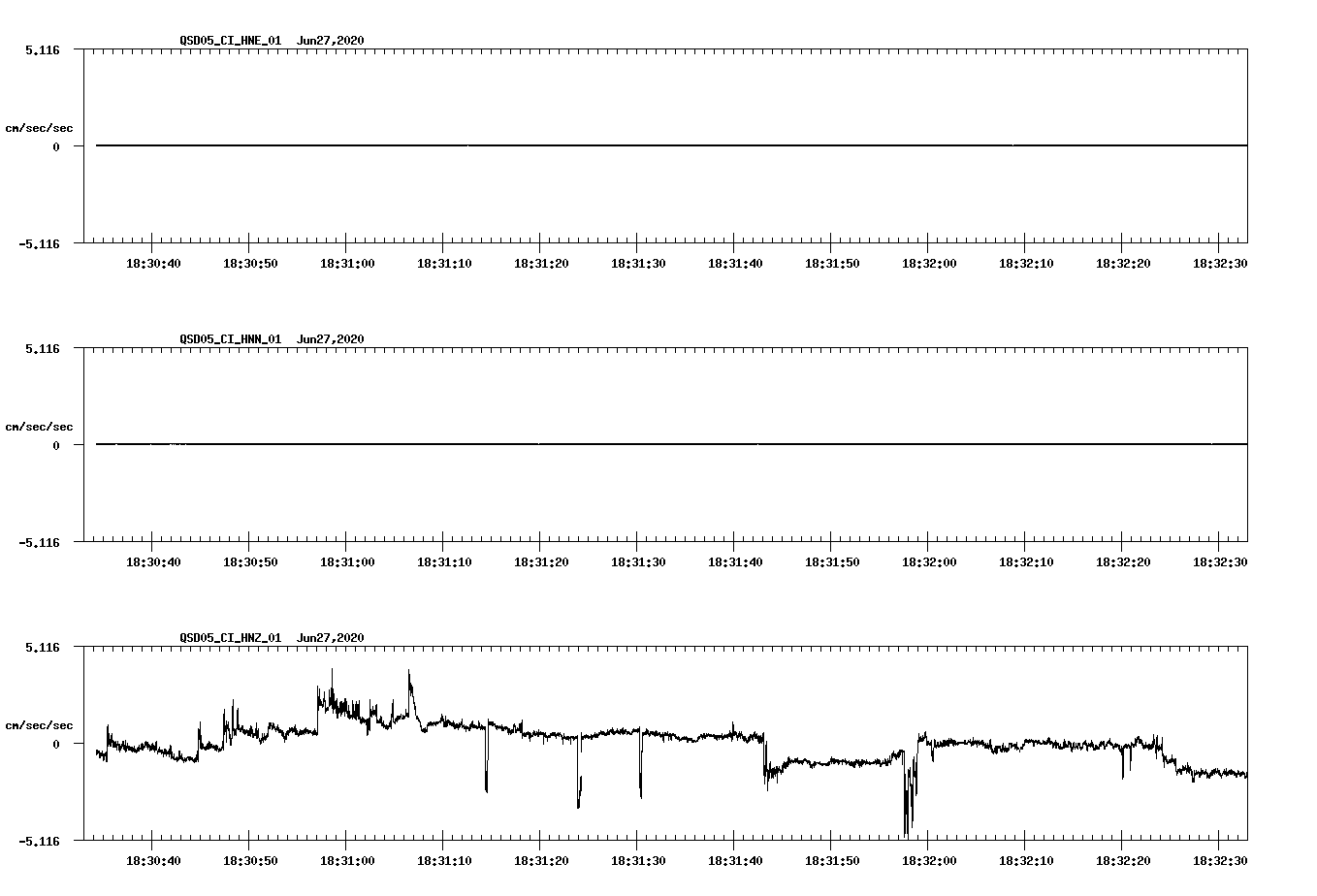
Task: Click the 18:30:40 time label under HNZ chart
Action: [x=153, y=861]
